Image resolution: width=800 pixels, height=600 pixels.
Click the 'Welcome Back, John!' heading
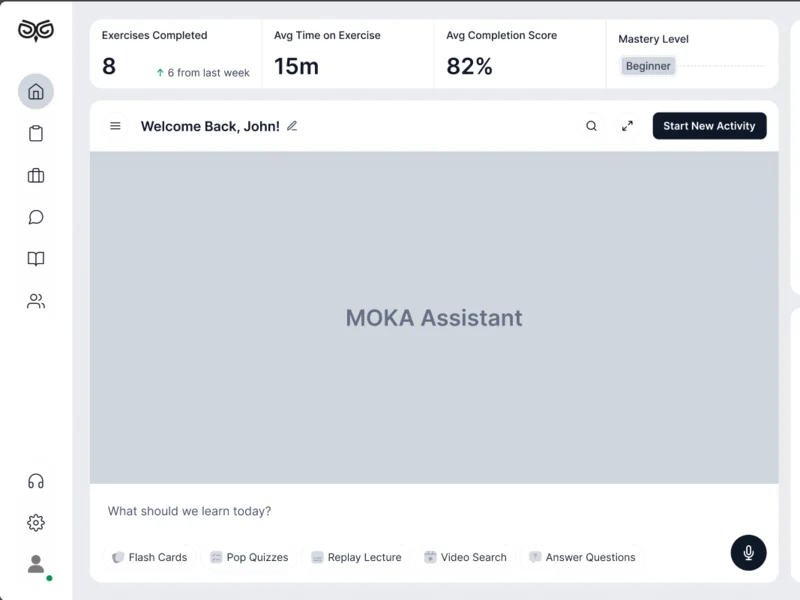[x=210, y=126]
